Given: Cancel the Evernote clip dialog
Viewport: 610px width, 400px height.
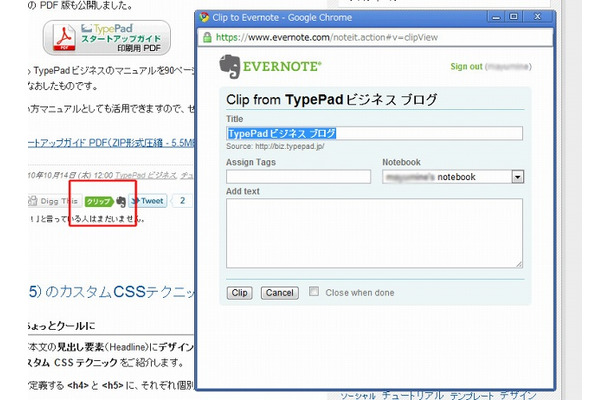Looking at the screenshot, I should pyautogui.click(x=279, y=293).
